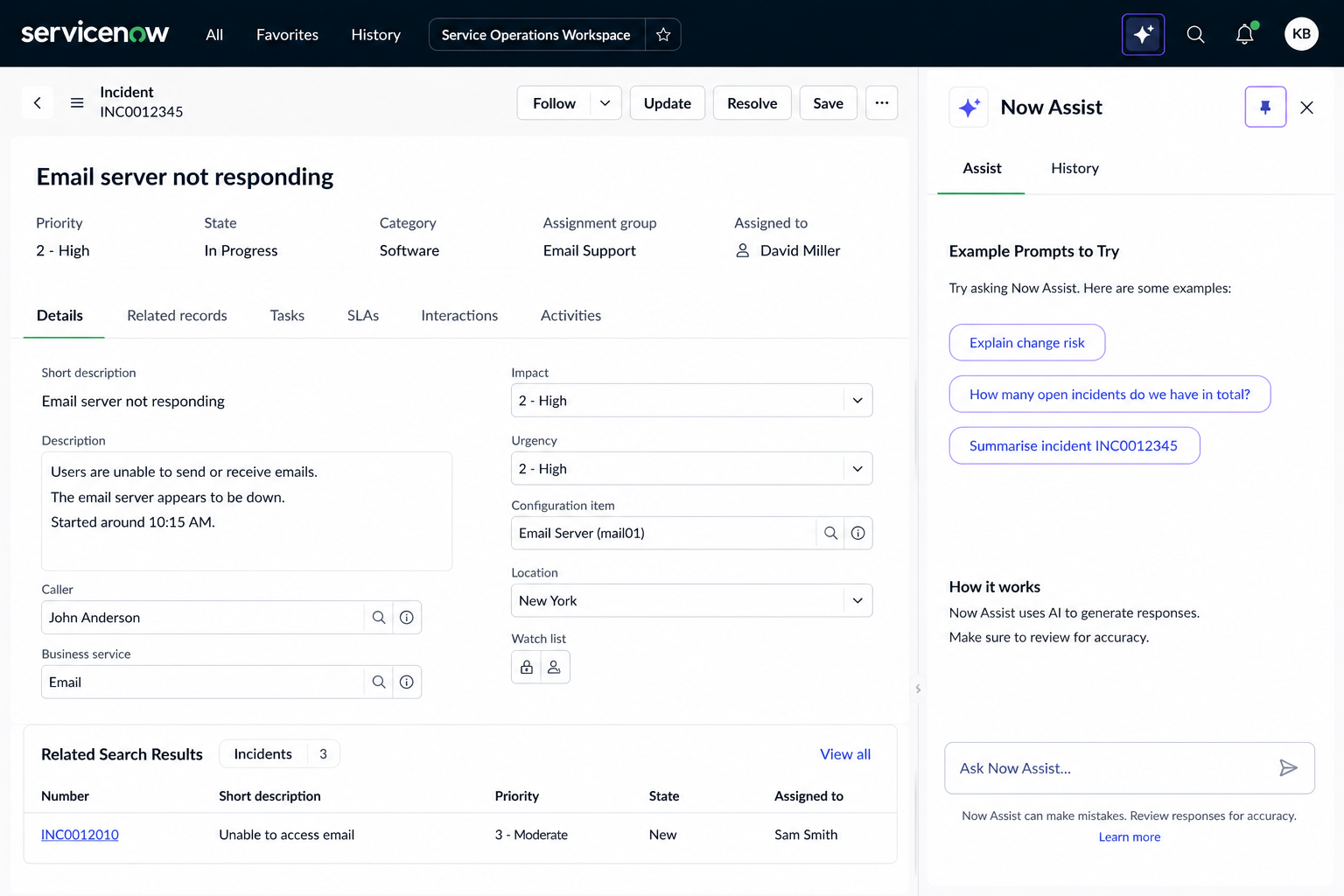Send the Now Assist message arrow
The height and width of the screenshot is (896, 1344).
tap(1288, 767)
